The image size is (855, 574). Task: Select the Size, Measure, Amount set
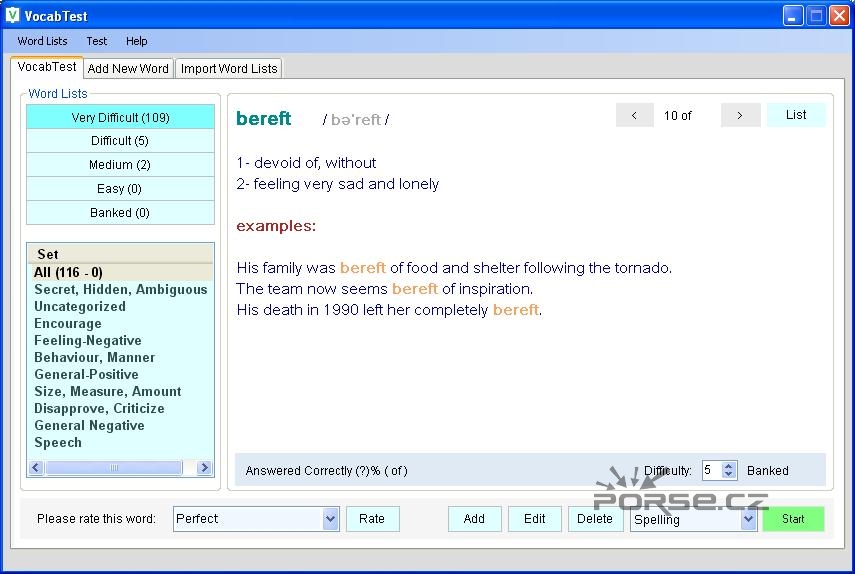coord(107,391)
